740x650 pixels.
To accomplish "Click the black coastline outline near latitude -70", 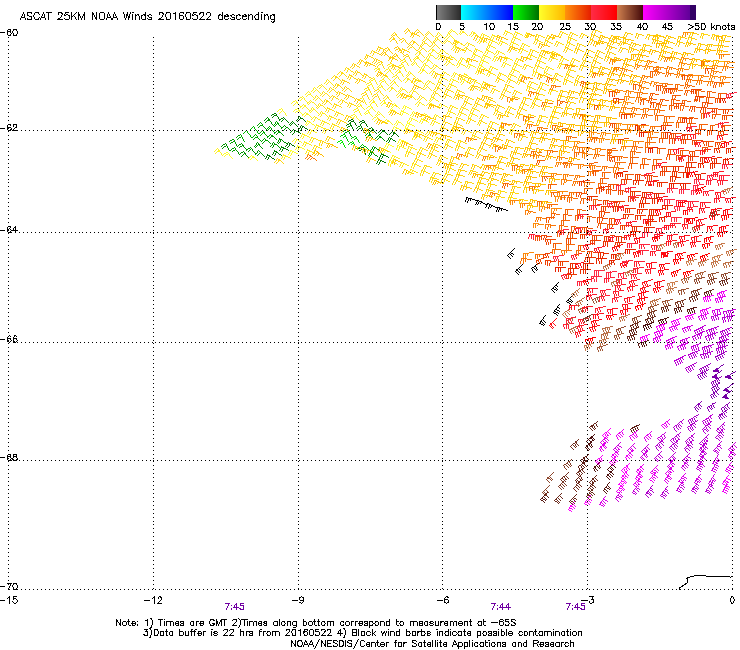I will tap(706, 582).
